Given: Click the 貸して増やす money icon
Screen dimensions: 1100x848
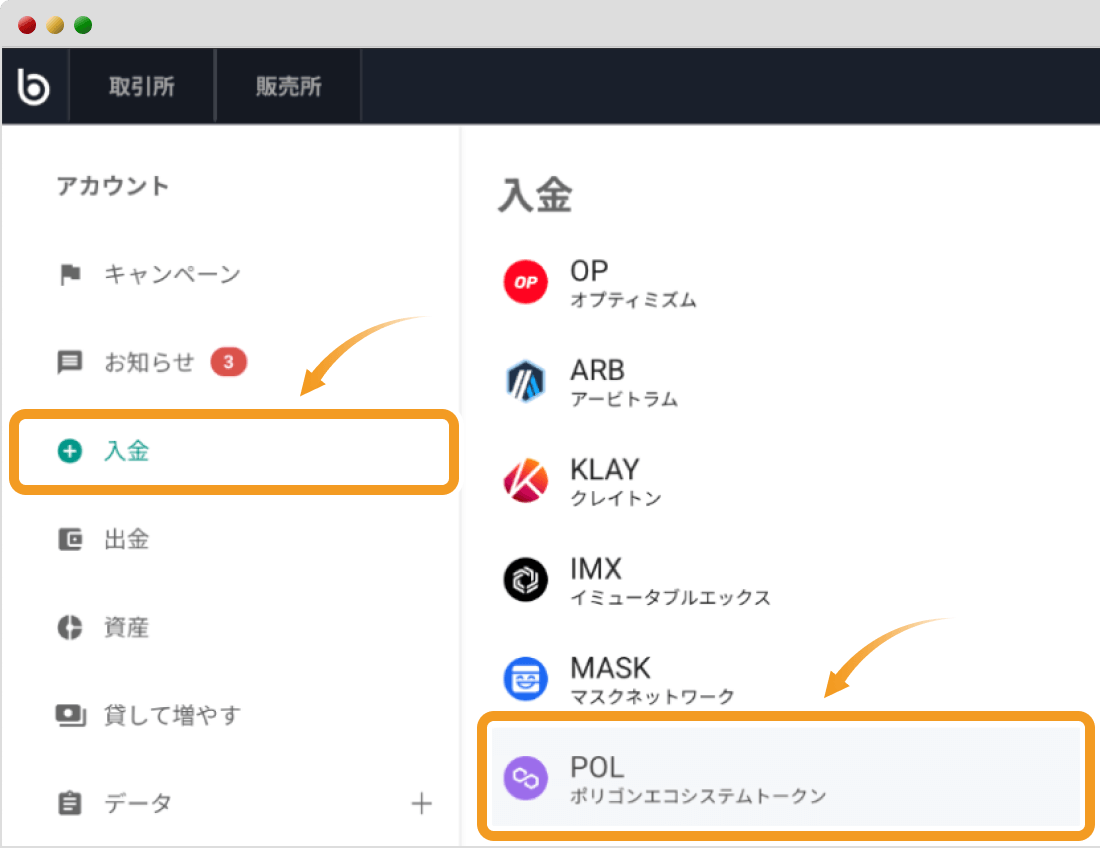Looking at the screenshot, I should tap(70, 715).
